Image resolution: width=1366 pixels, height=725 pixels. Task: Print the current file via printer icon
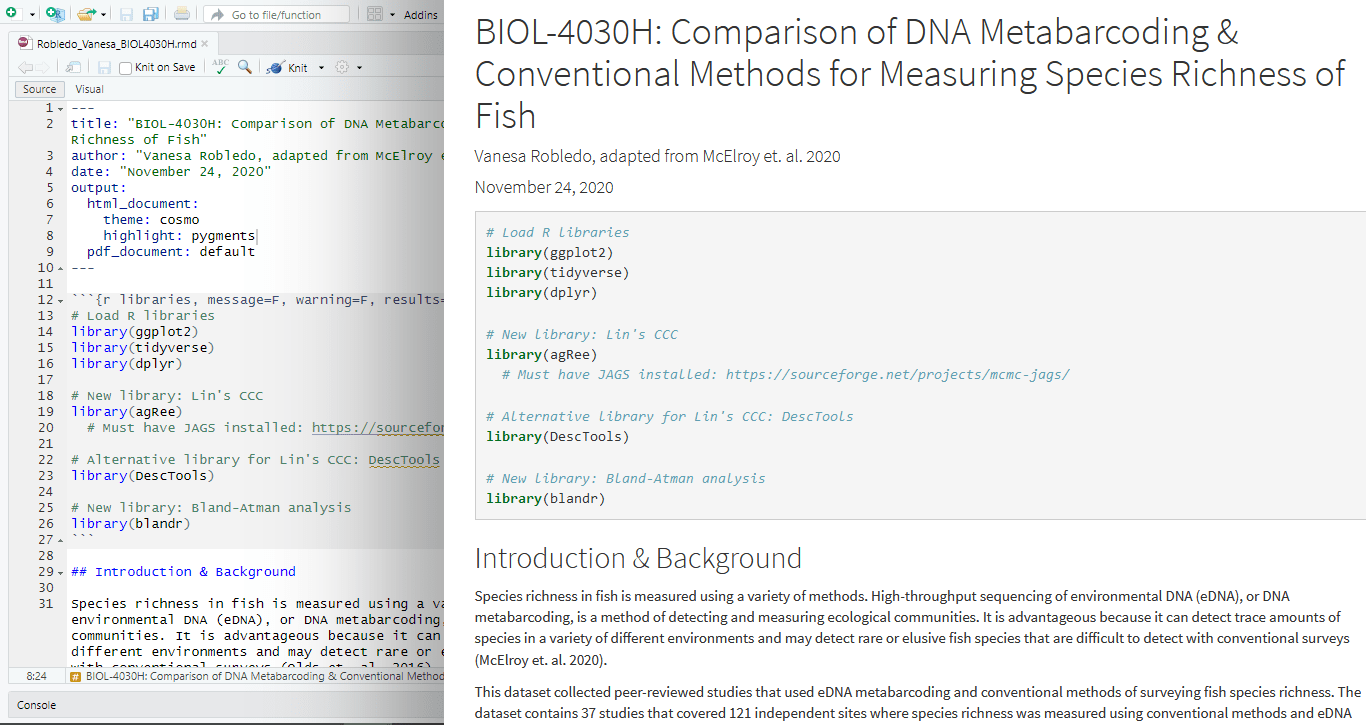click(180, 14)
